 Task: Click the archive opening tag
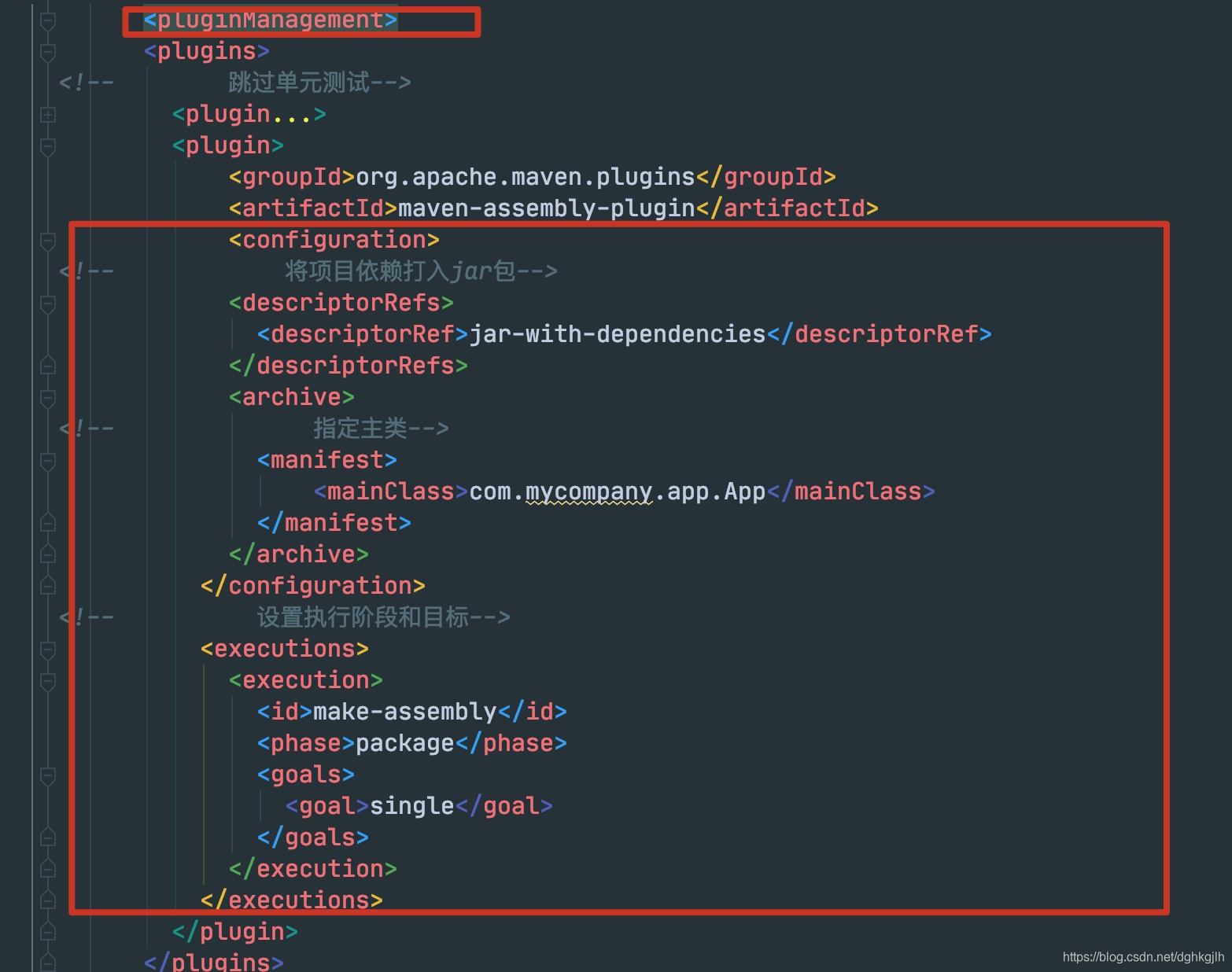coord(292,398)
